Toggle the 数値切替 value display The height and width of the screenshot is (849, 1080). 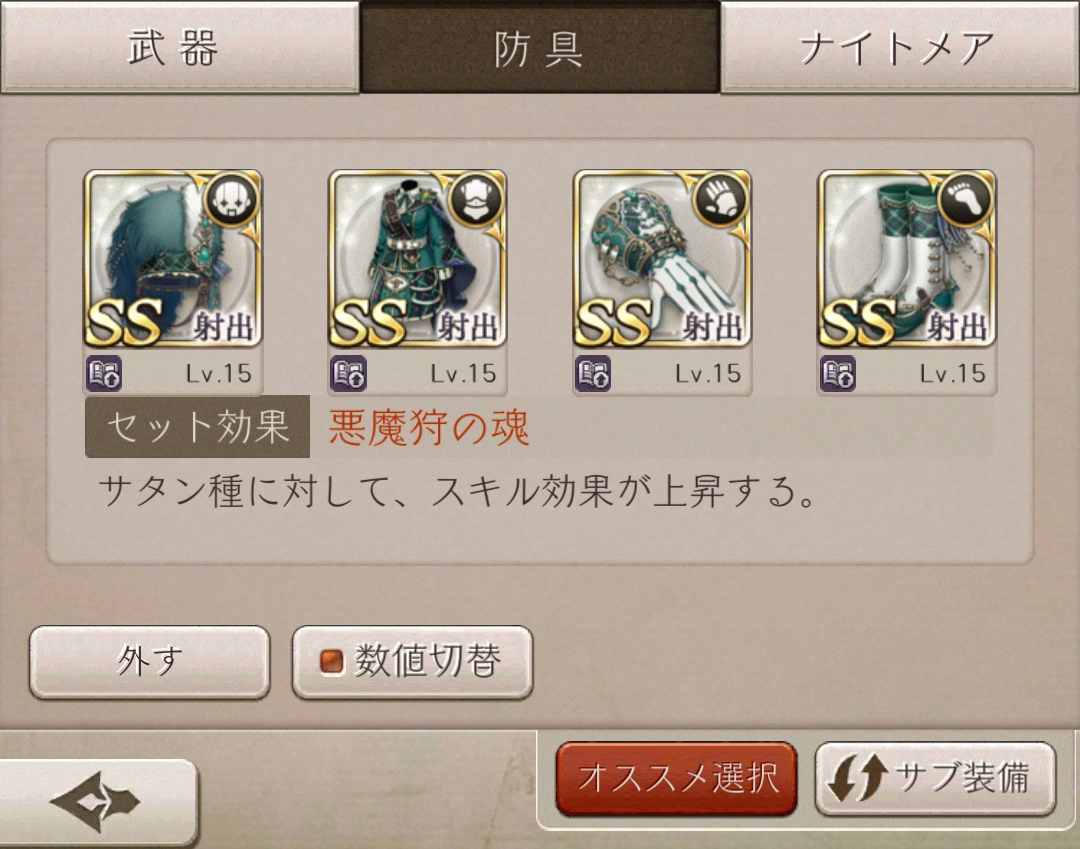(412, 662)
